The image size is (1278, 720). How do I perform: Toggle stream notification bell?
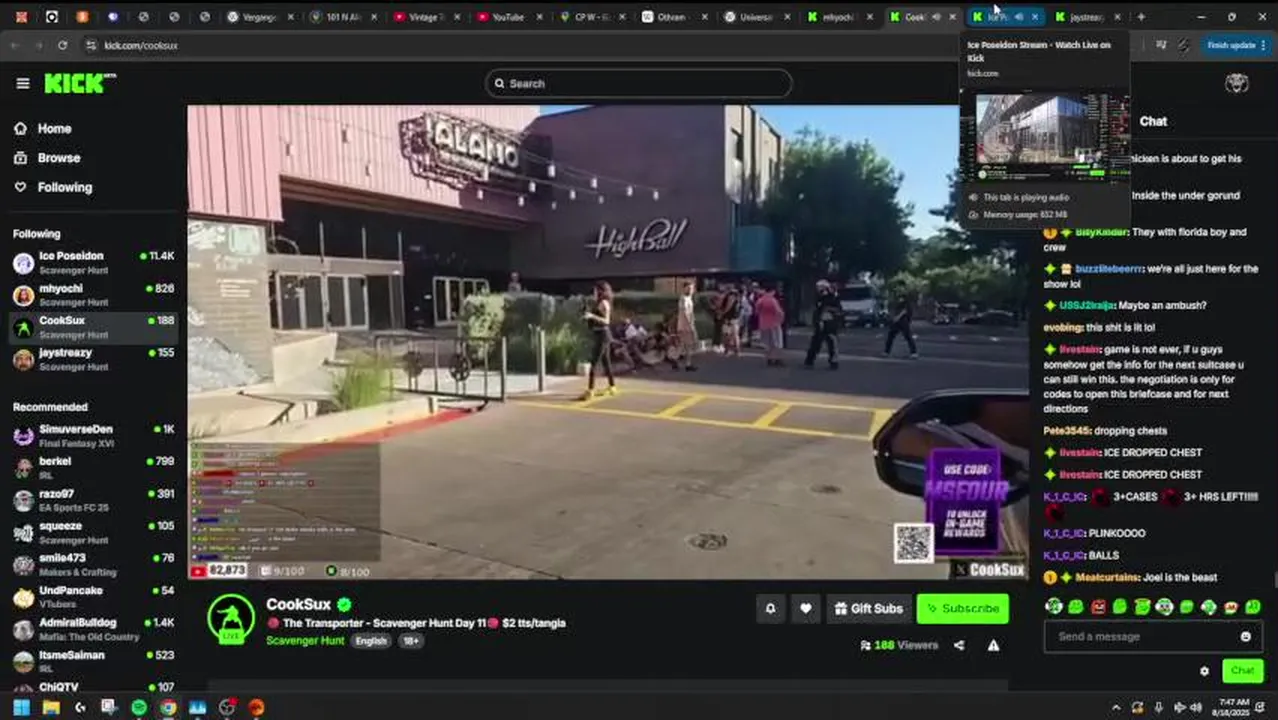(x=770, y=608)
